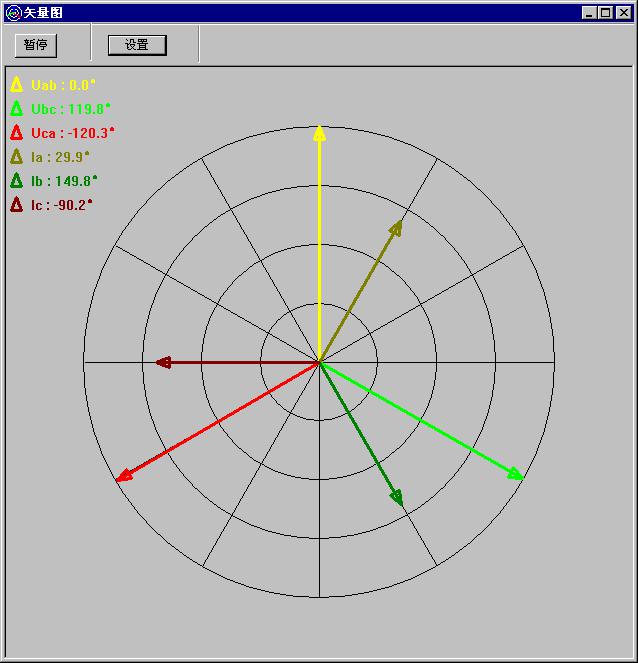Click the 暂停 (pause) button

point(36,45)
